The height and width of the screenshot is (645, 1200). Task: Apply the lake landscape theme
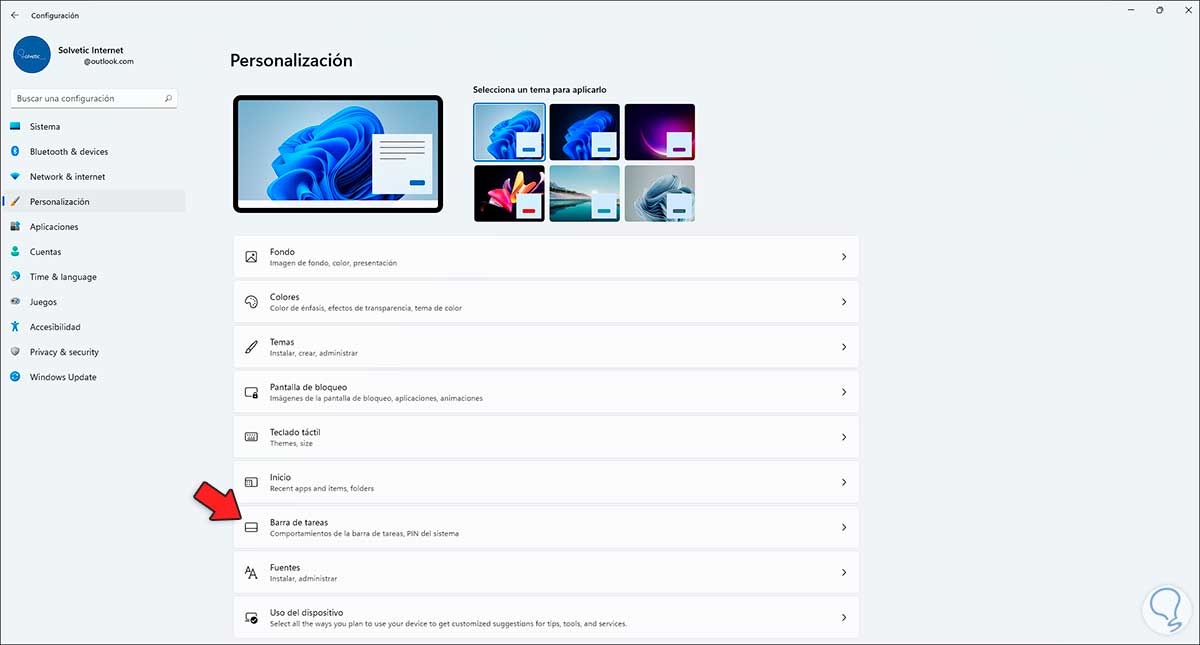584,193
